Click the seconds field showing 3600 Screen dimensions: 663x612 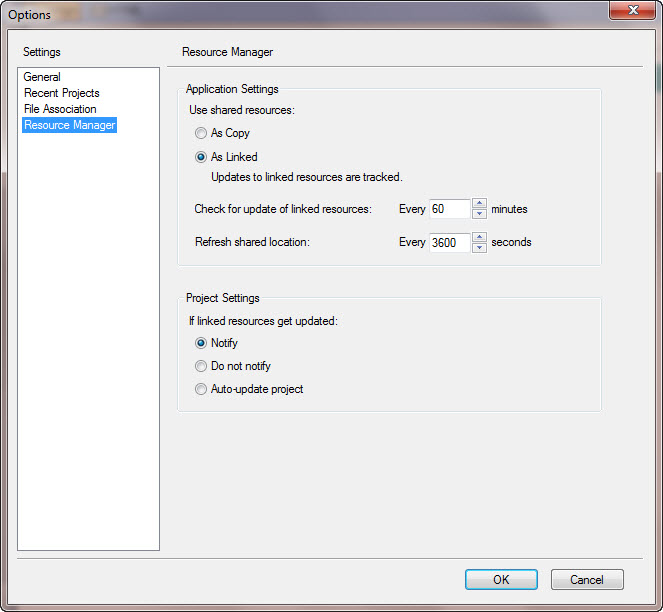pos(448,242)
